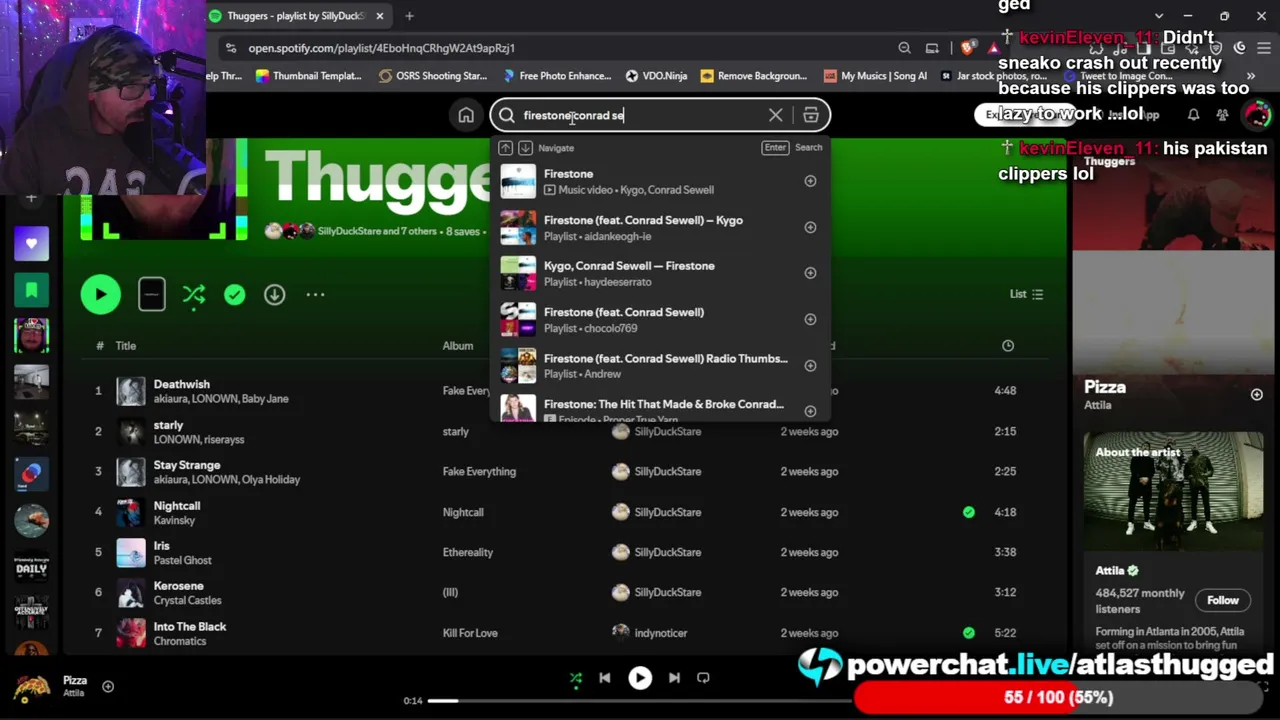1280x720 pixels.
Task: Open Thumbnail Templates bookmark
Action: point(307,76)
